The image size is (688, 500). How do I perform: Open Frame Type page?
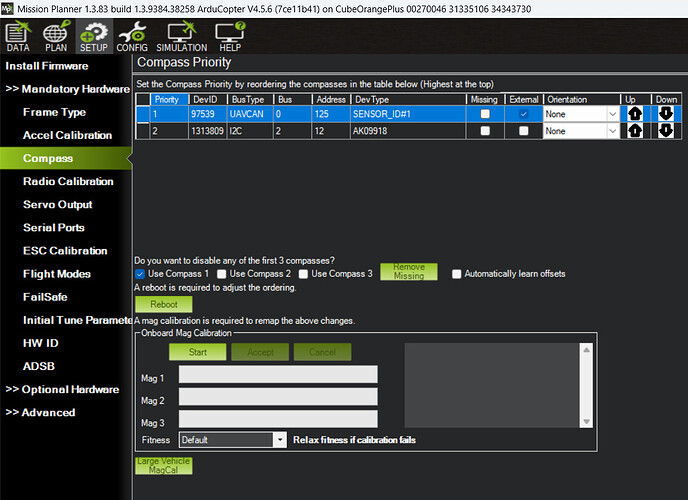coord(54,112)
